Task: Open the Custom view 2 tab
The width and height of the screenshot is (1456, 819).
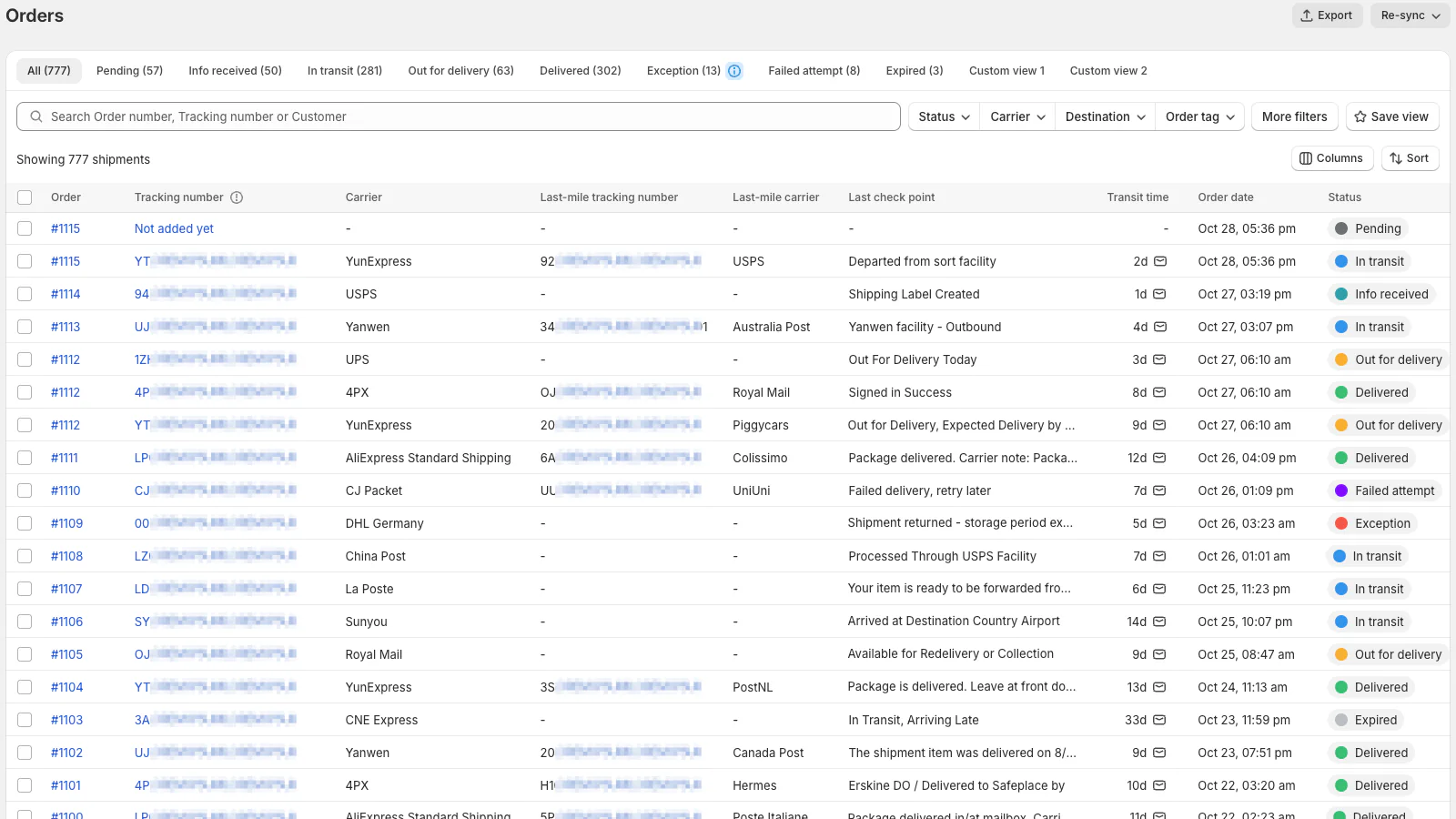Action: (x=1108, y=71)
